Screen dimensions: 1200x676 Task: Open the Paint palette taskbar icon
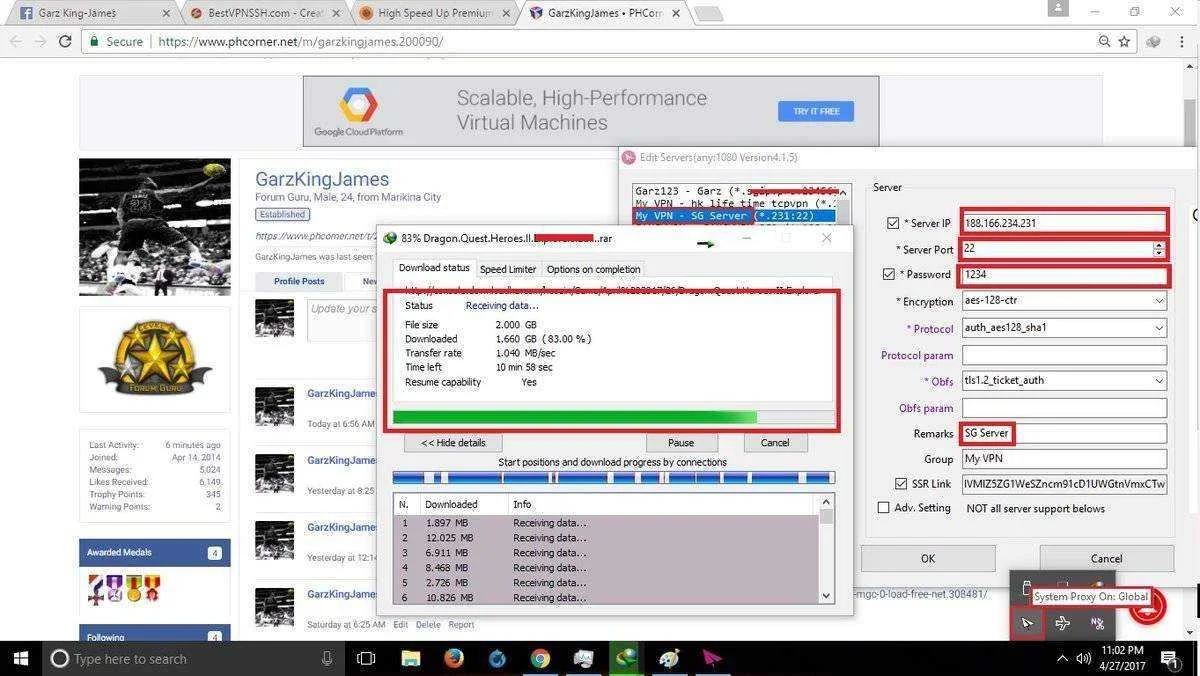[x=668, y=658]
